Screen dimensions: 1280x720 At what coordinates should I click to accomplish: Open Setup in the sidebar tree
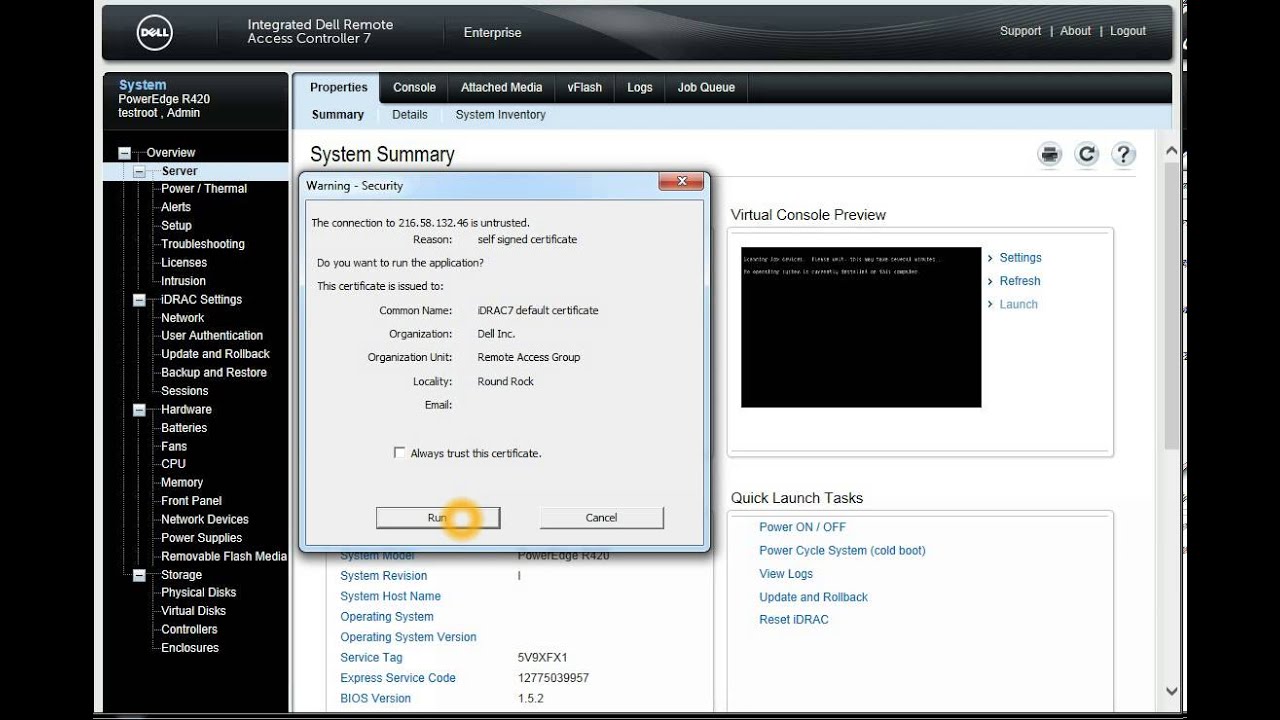click(176, 226)
